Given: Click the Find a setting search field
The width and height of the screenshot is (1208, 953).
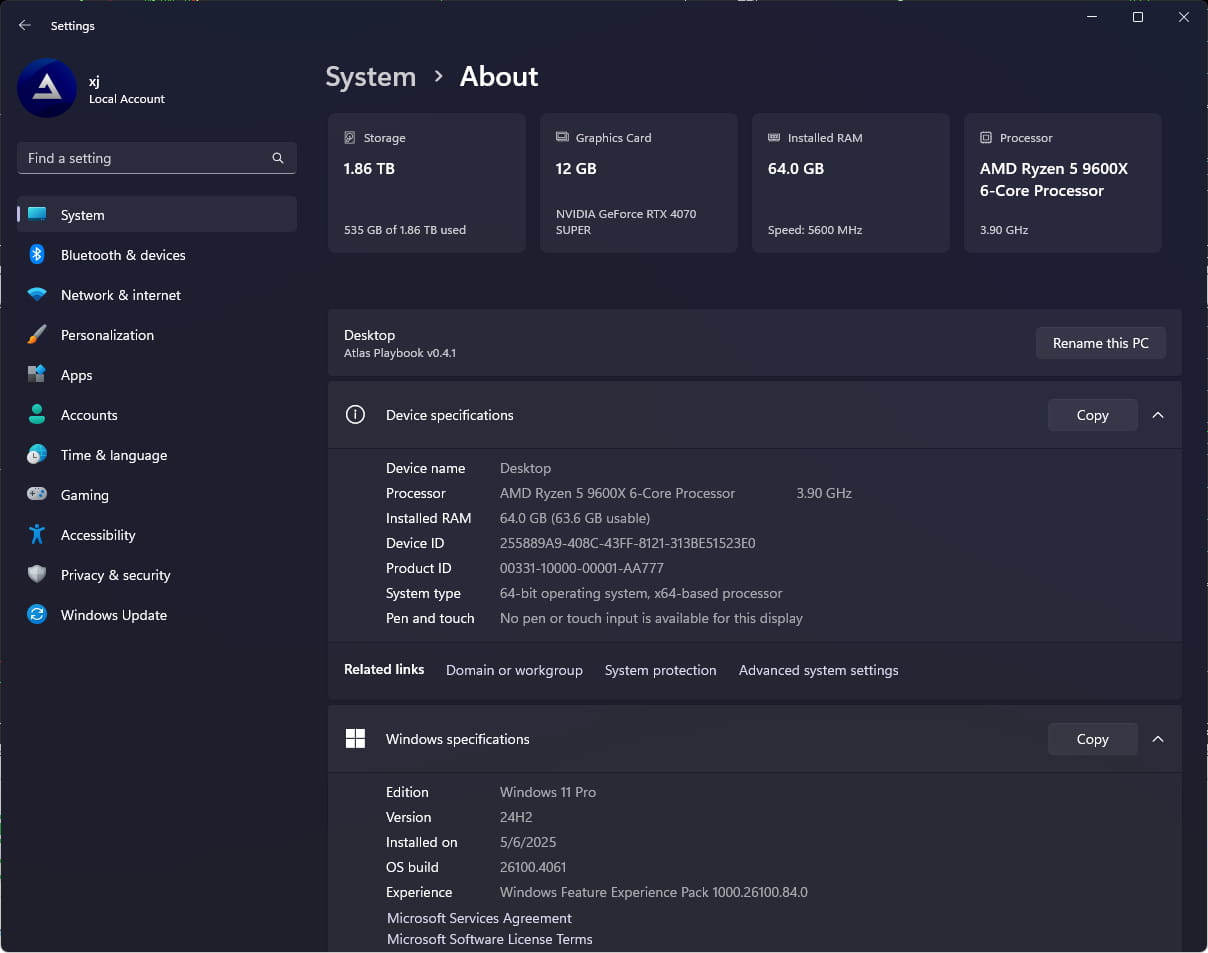Looking at the screenshot, I should coord(157,158).
